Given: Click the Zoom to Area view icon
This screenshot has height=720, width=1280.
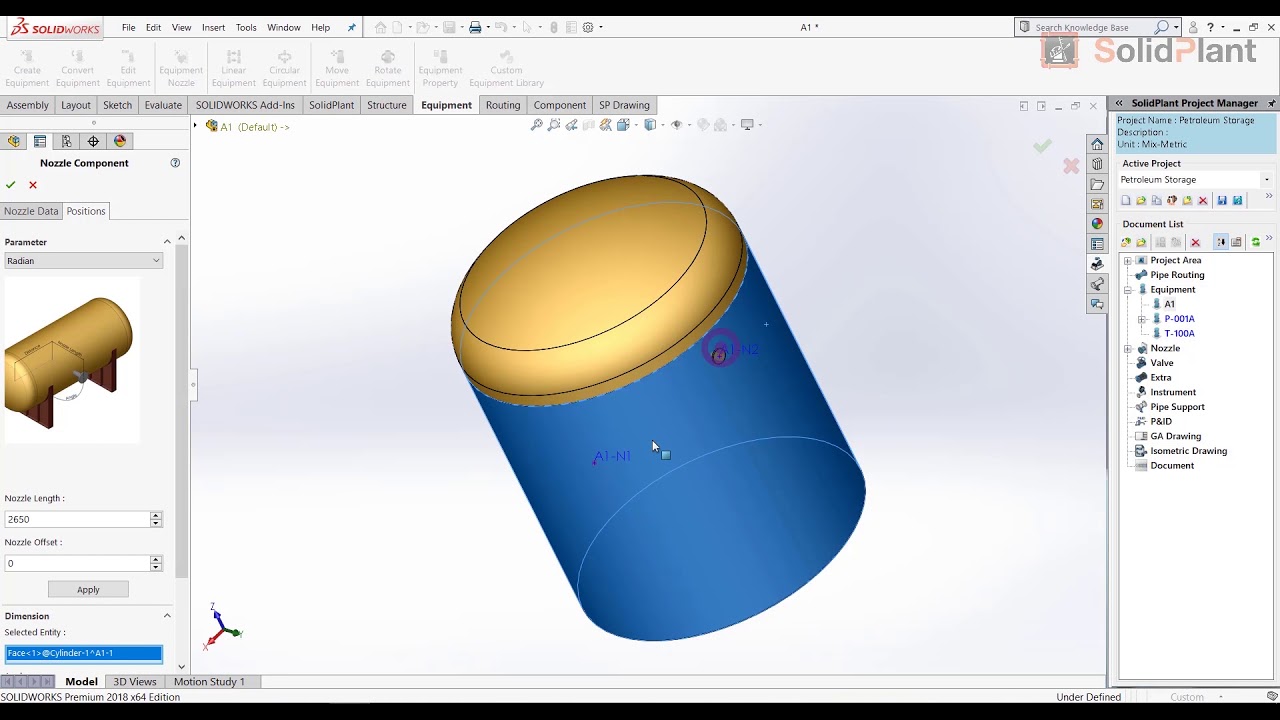Looking at the screenshot, I should tap(554, 125).
